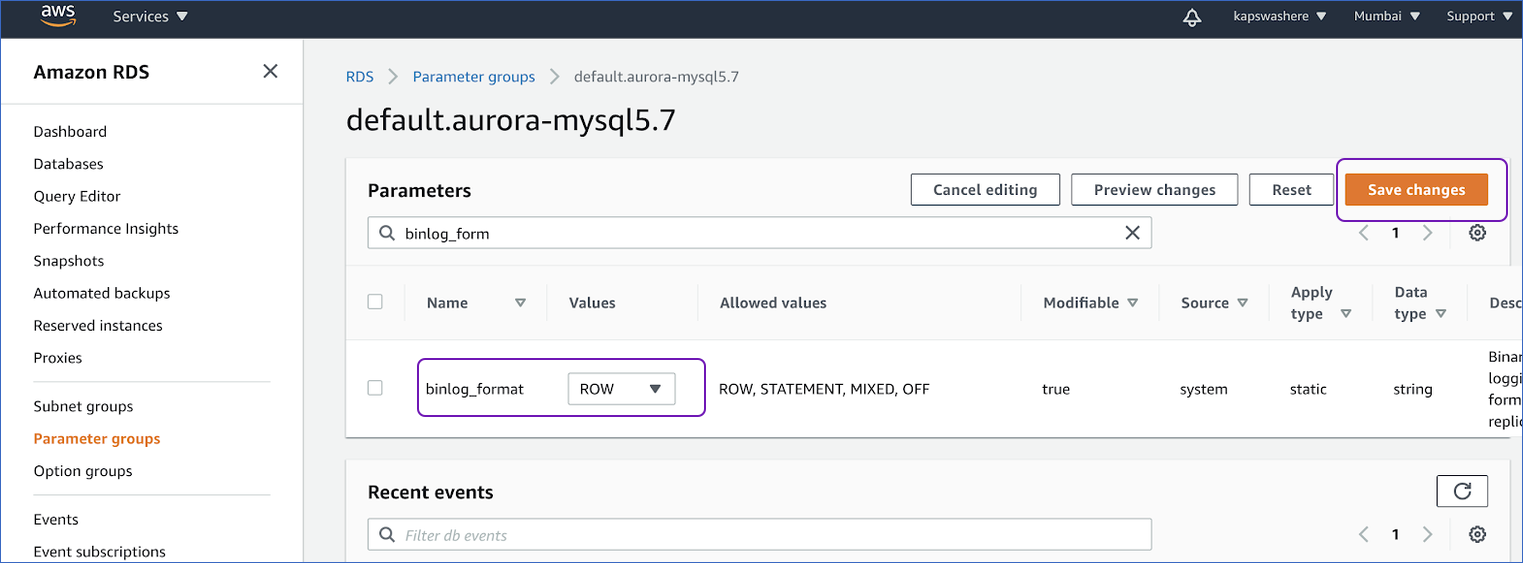
Task: Go to Reserved instances
Action: click(x=98, y=325)
